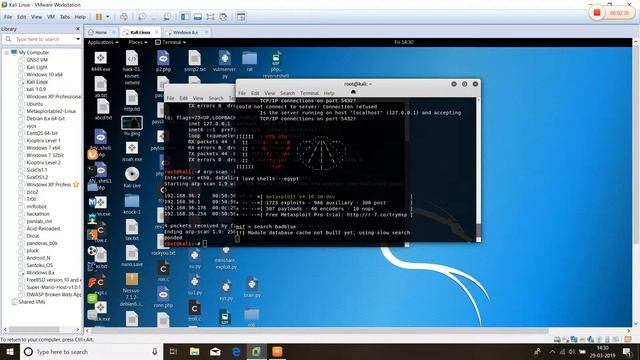Image resolution: width=640 pixels, height=360 pixels.
Task: Open the http.txt desktop file
Action: point(131,101)
